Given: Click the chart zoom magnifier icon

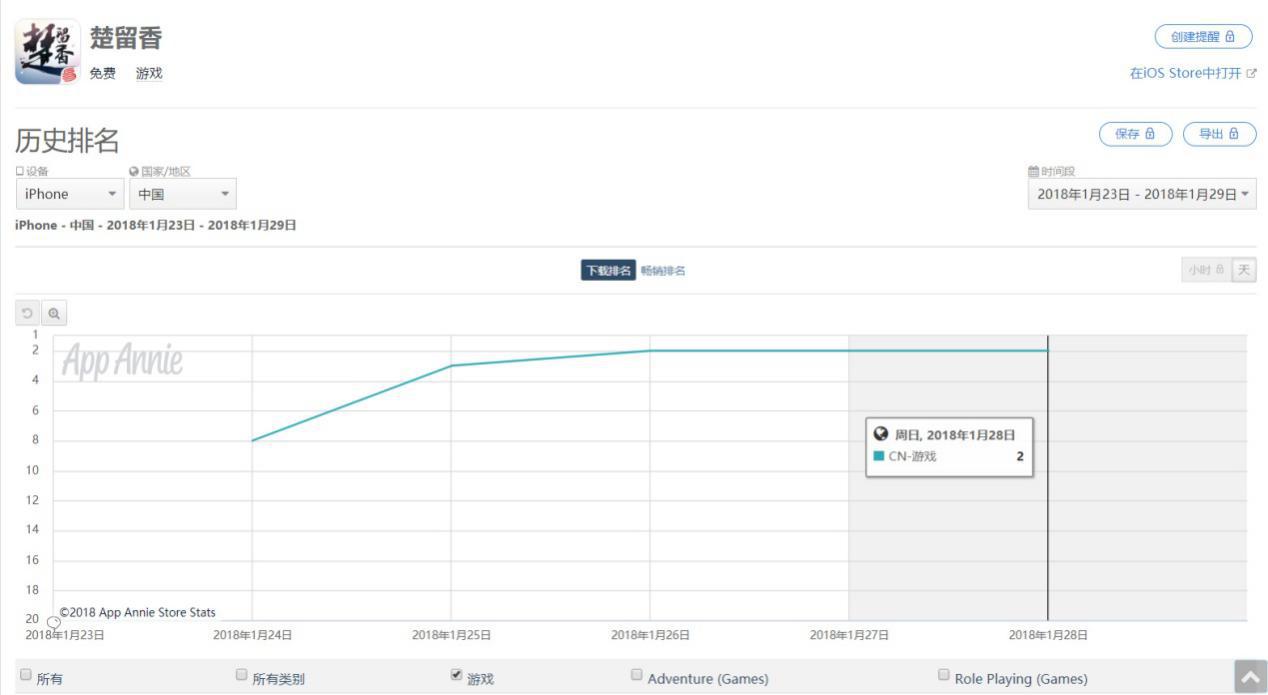Looking at the screenshot, I should click(x=54, y=314).
